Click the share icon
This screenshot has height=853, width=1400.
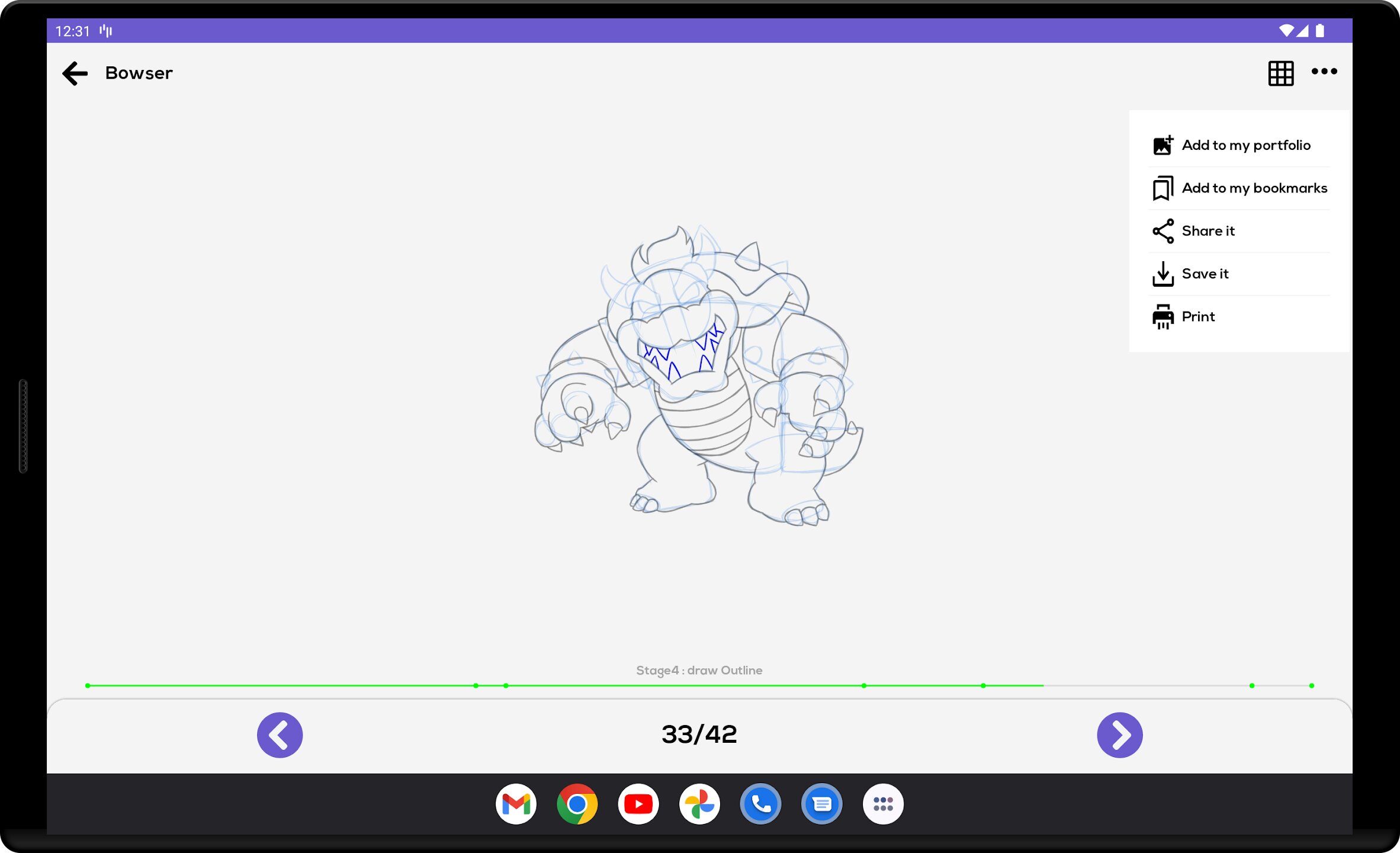(1163, 231)
